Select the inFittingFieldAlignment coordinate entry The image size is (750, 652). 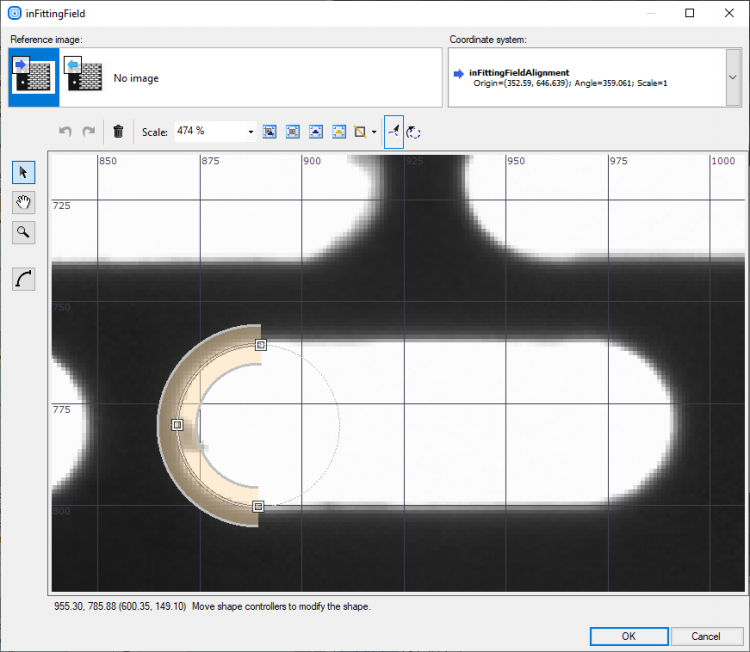(x=520, y=73)
